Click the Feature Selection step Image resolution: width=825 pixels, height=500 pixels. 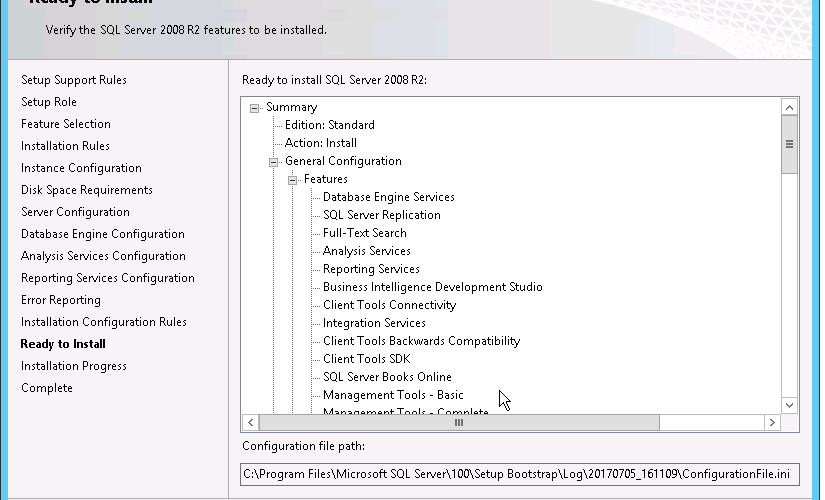click(x=66, y=124)
